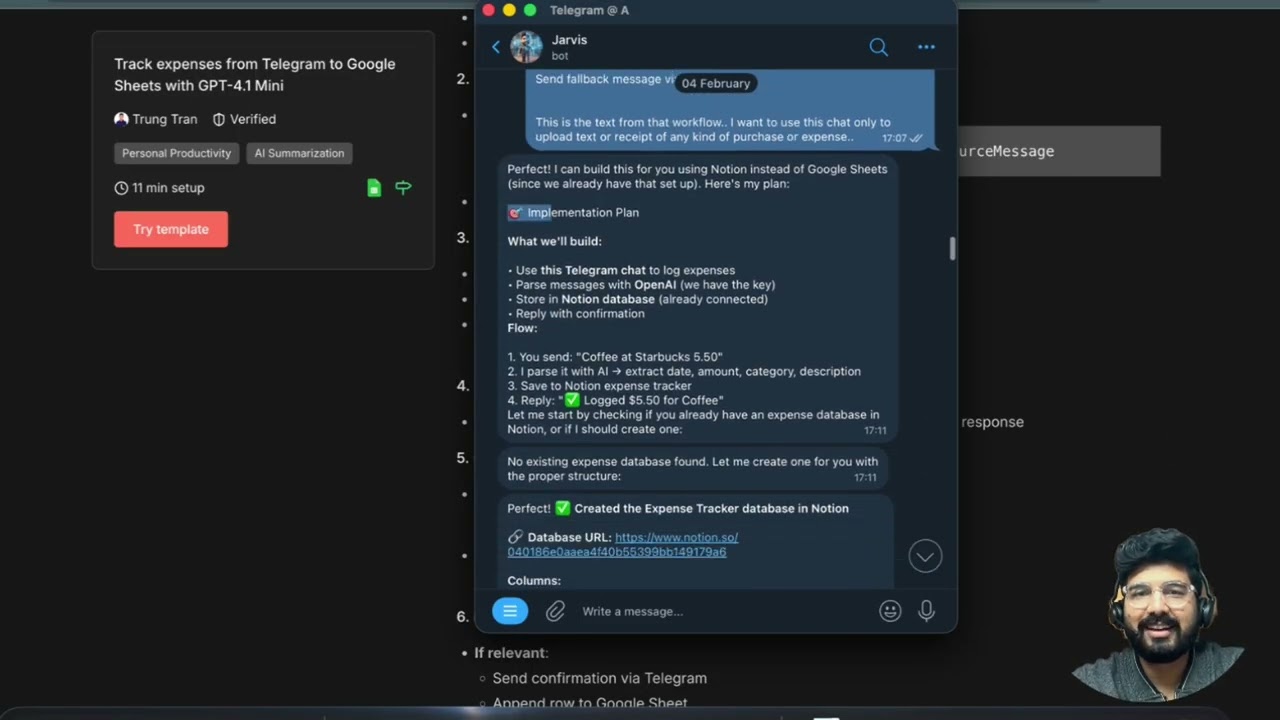This screenshot has width=1280, height=720.
Task: Open the three-dots more options menu
Action: [x=926, y=47]
